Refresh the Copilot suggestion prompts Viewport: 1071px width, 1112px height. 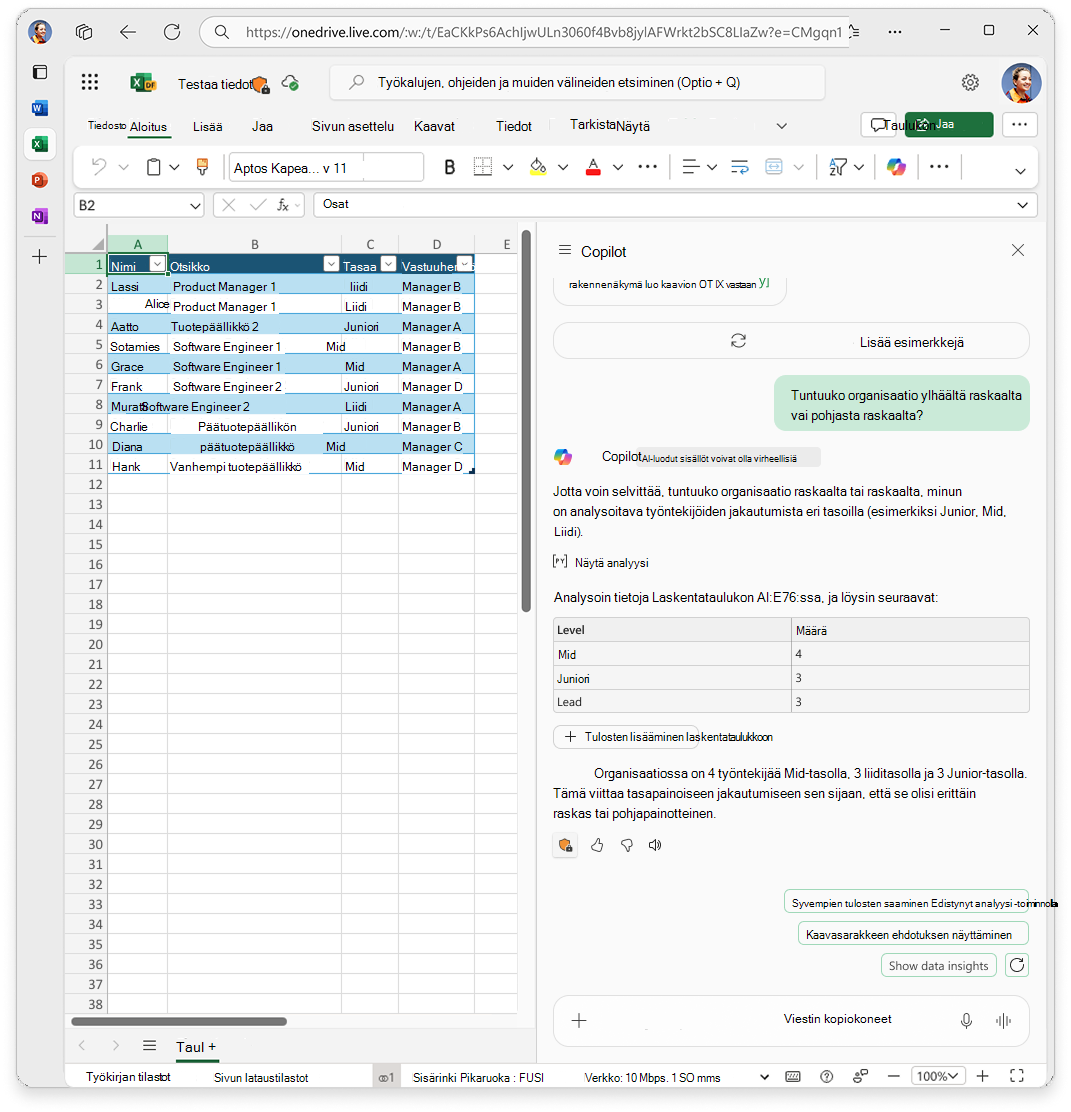(x=1017, y=965)
